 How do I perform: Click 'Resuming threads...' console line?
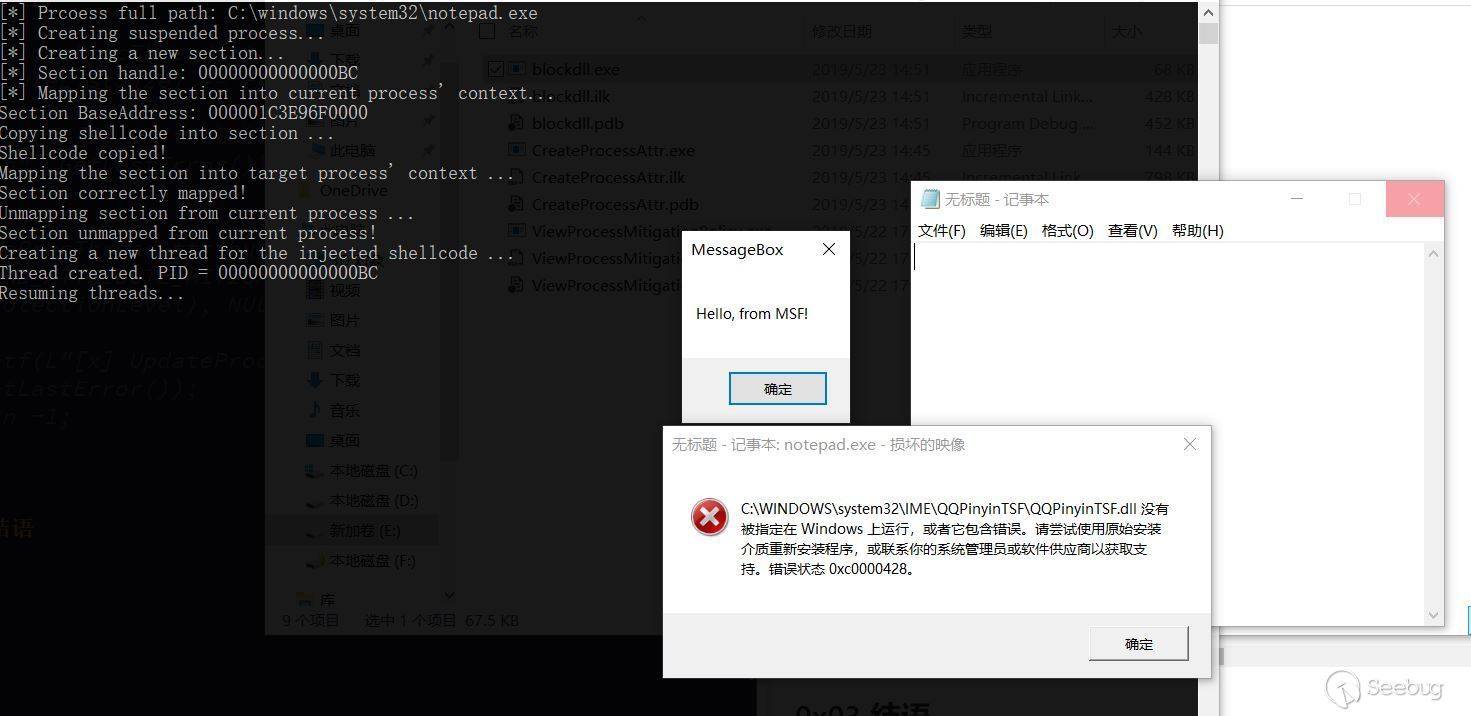point(92,293)
